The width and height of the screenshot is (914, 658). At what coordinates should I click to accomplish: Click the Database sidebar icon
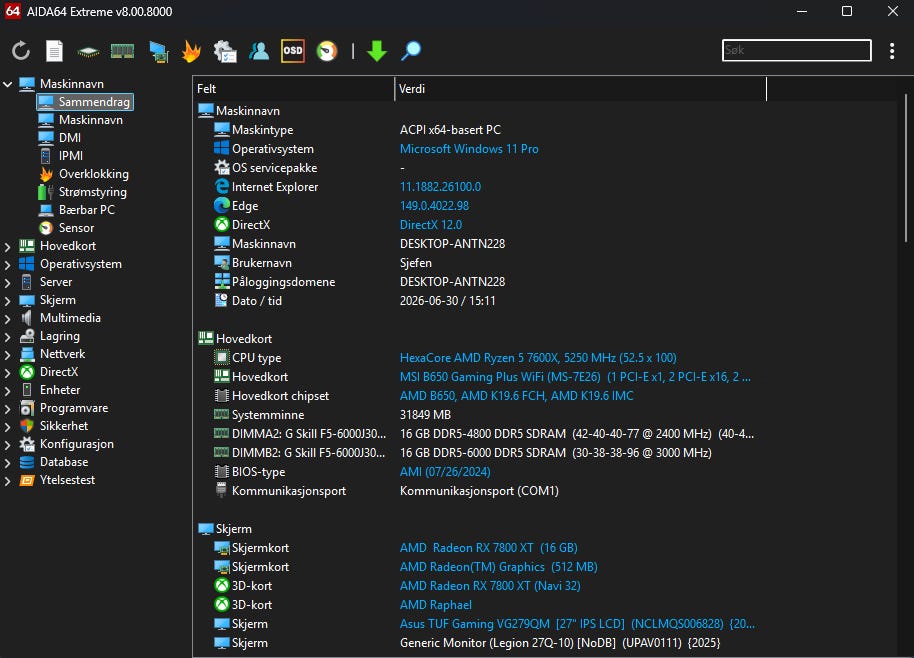[27, 462]
